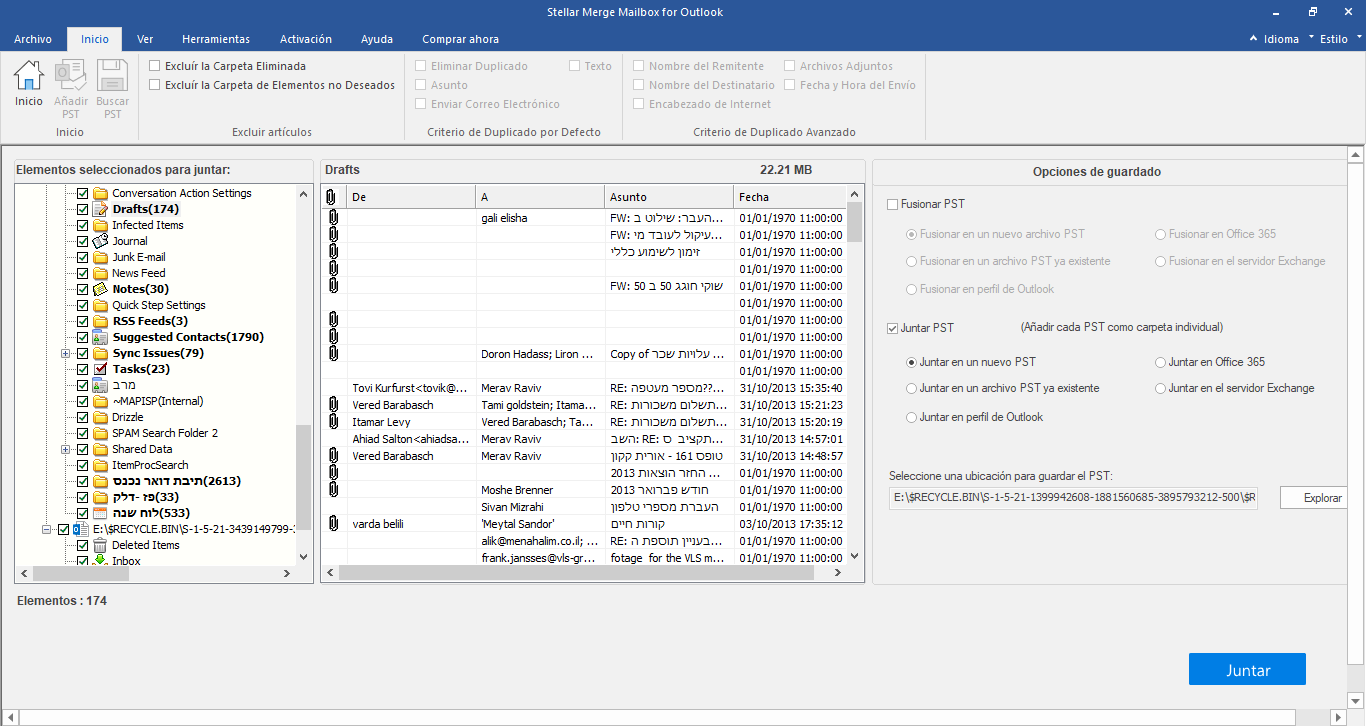Click the paperclip on the Itamar Levy row
This screenshot has width=1366, height=726.
333,422
